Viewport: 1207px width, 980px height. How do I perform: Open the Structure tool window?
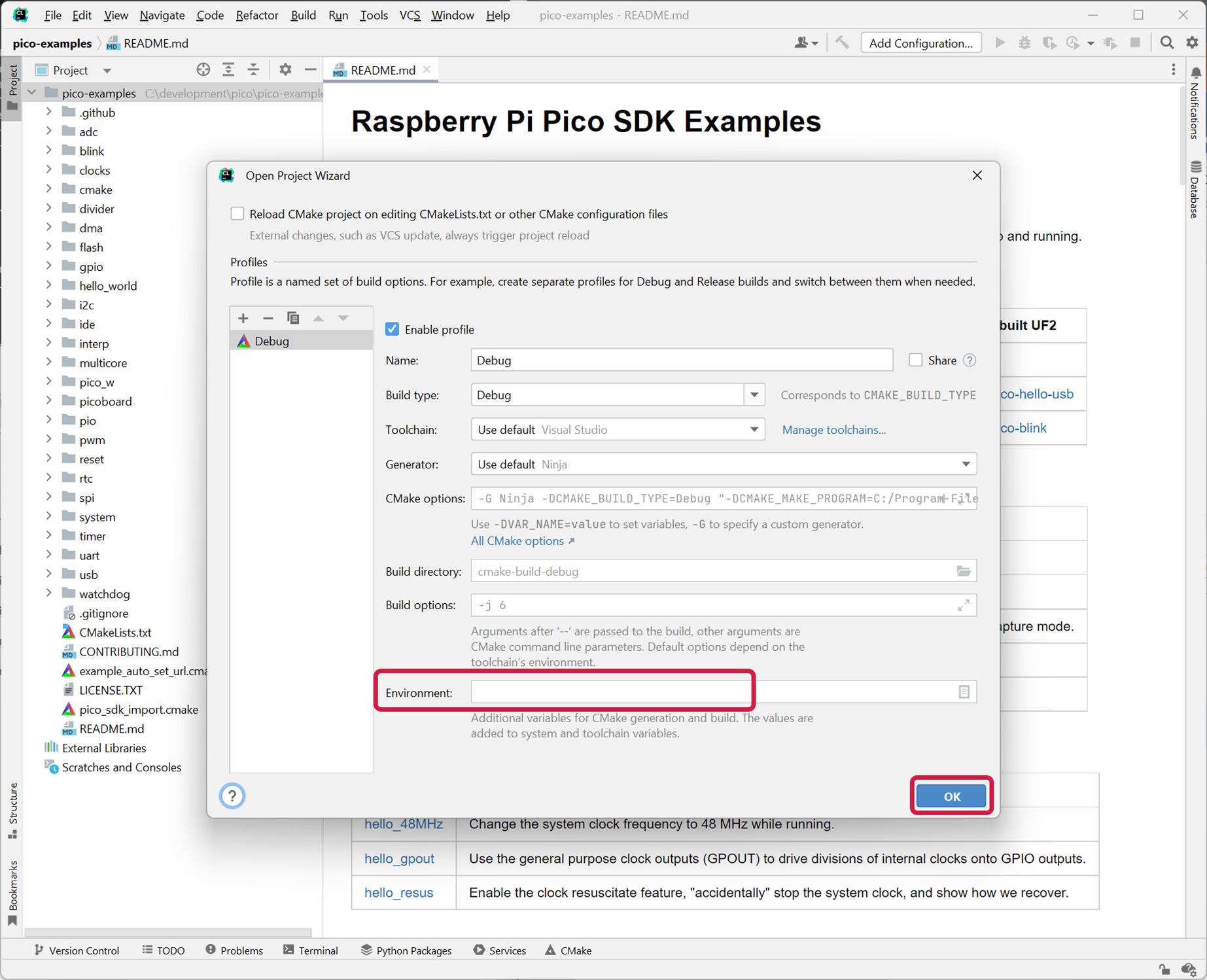point(12,811)
